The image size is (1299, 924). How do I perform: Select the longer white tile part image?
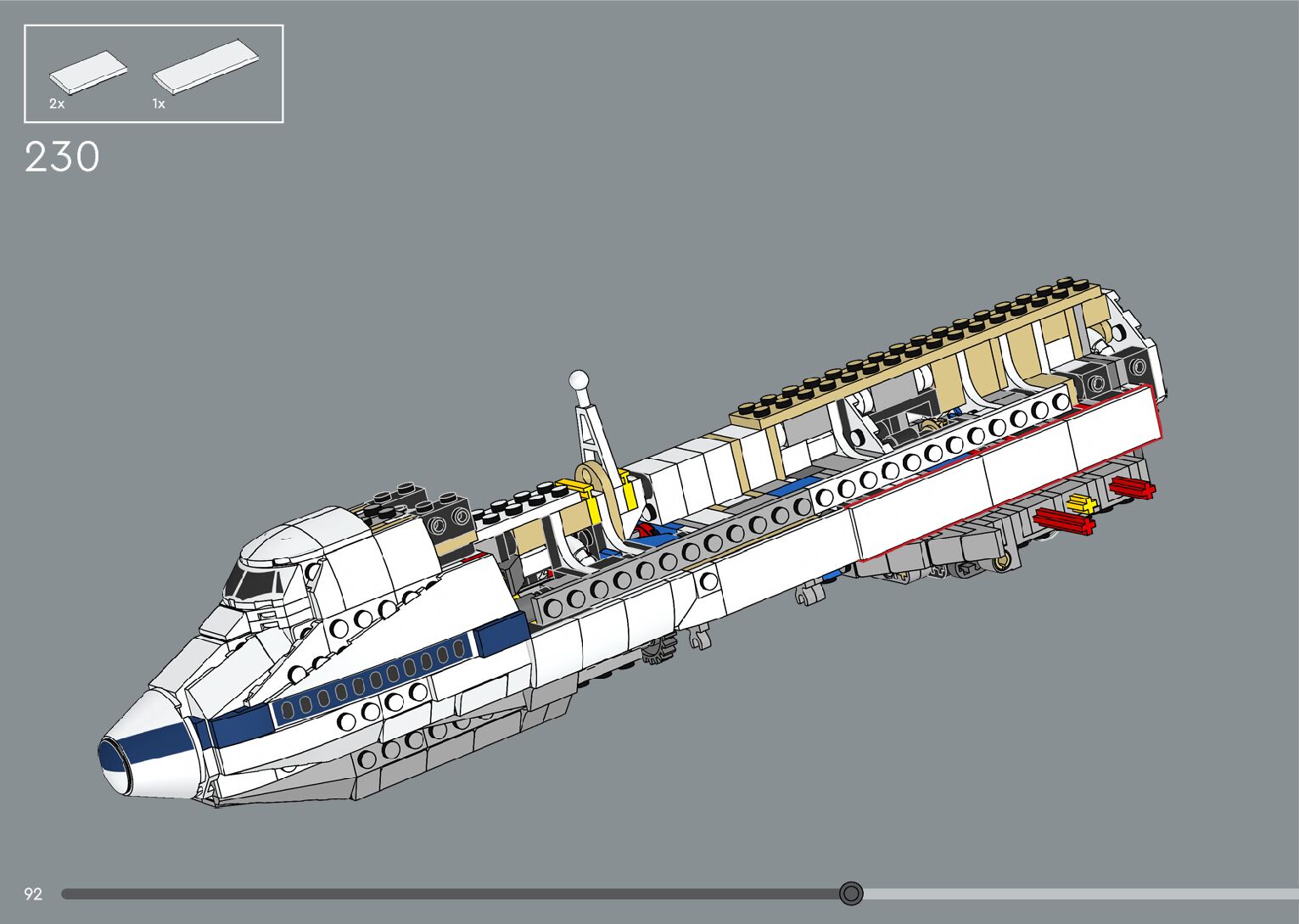click(x=206, y=67)
